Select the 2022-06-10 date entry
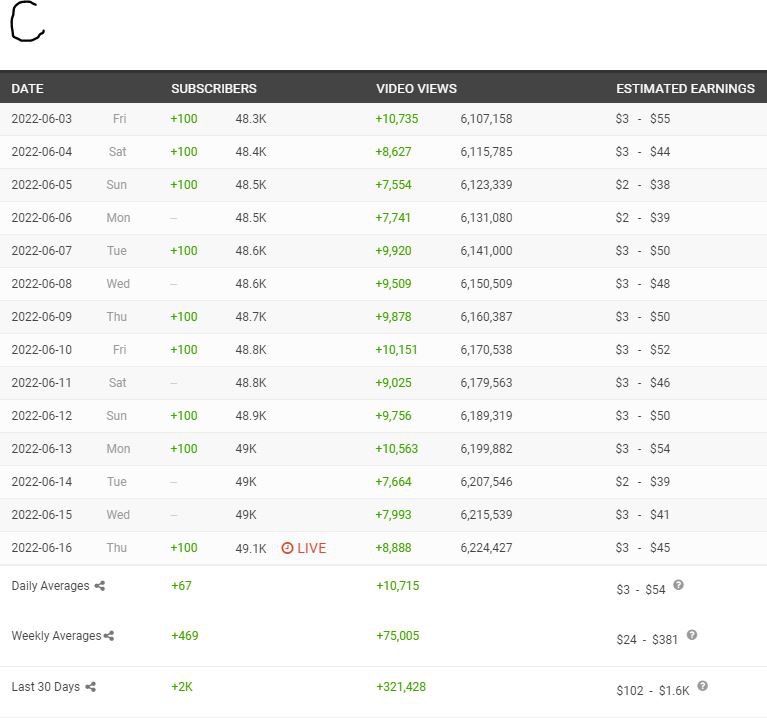The image size is (767, 718). (42, 350)
